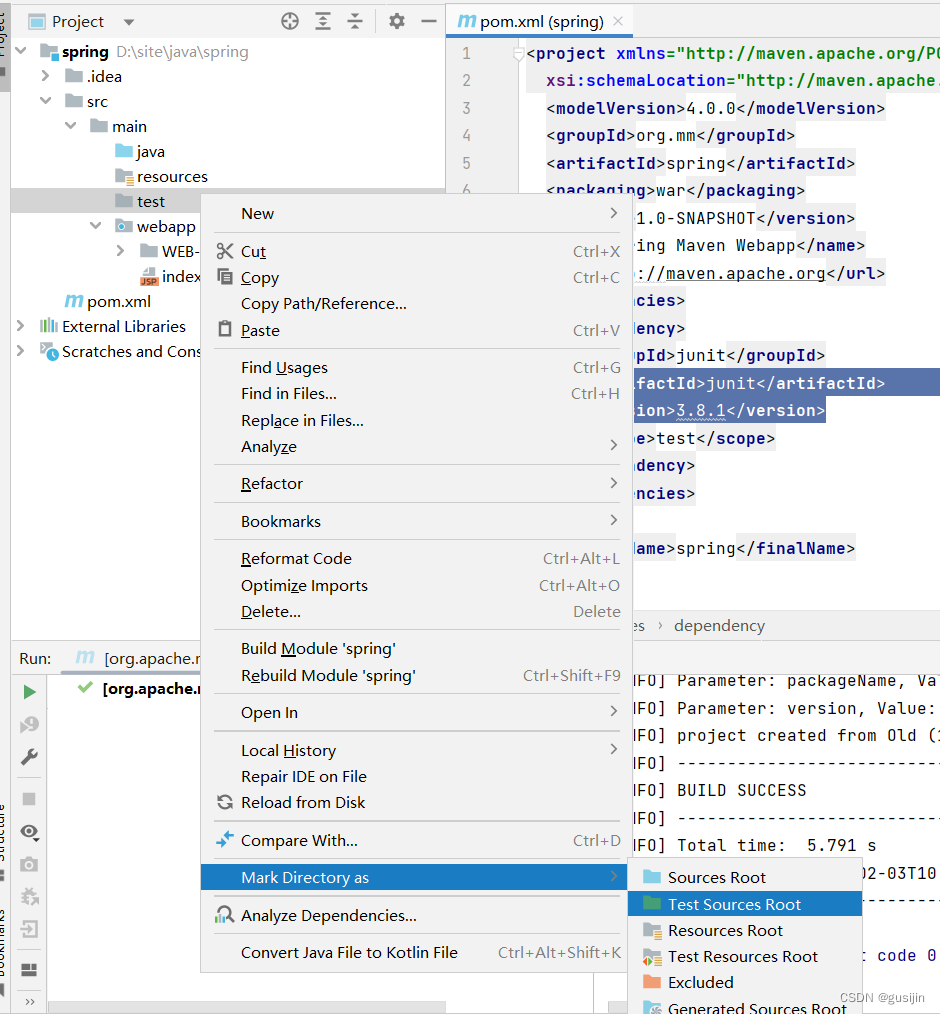Choose Copy Path/Reference

point(417,304)
